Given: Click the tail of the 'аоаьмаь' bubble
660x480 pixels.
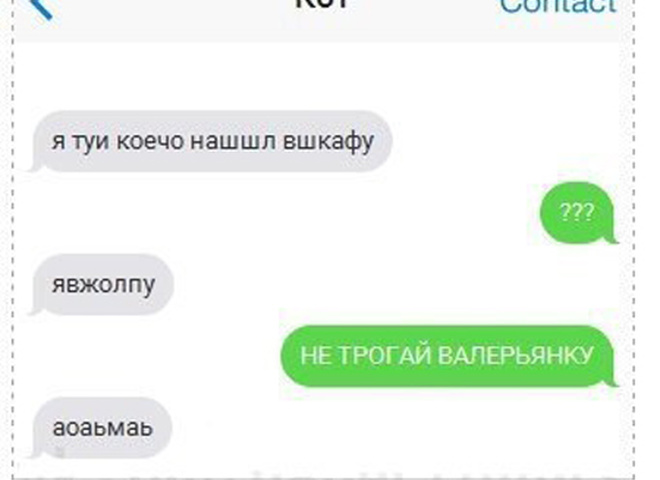Looking at the screenshot, I should tap(36, 453).
